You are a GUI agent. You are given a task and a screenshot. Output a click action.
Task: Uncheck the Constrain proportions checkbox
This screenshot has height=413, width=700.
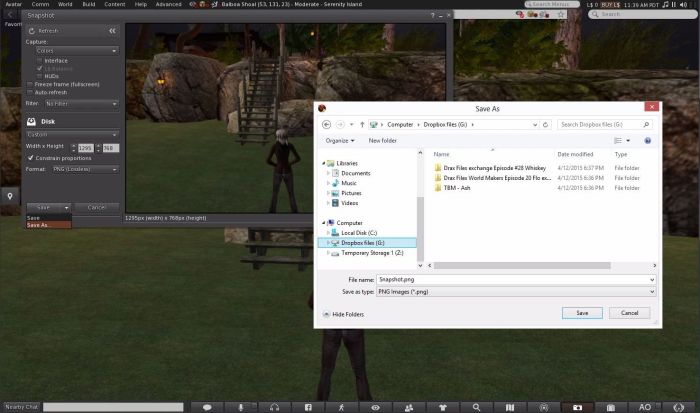(x=30, y=158)
